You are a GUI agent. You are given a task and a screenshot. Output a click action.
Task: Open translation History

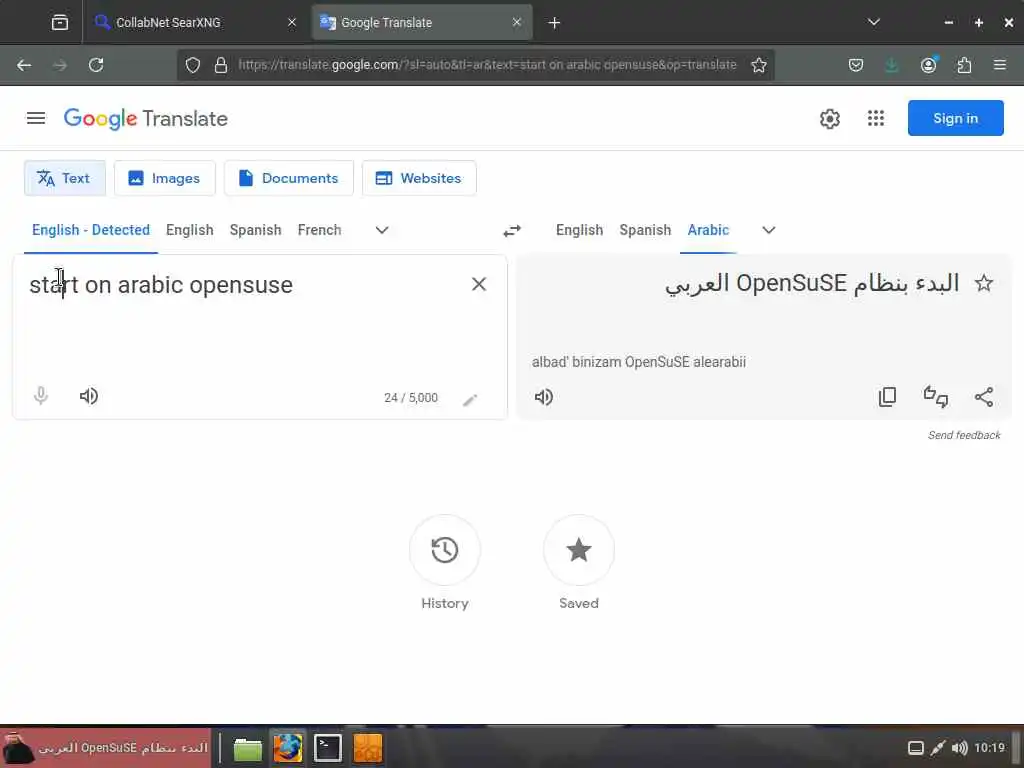pos(445,550)
